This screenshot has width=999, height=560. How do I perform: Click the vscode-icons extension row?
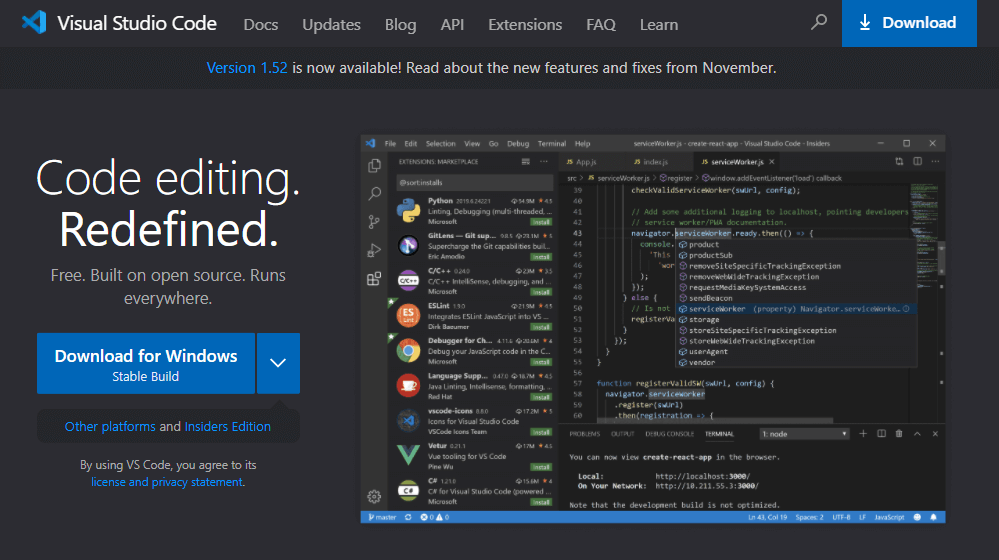point(475,421)
